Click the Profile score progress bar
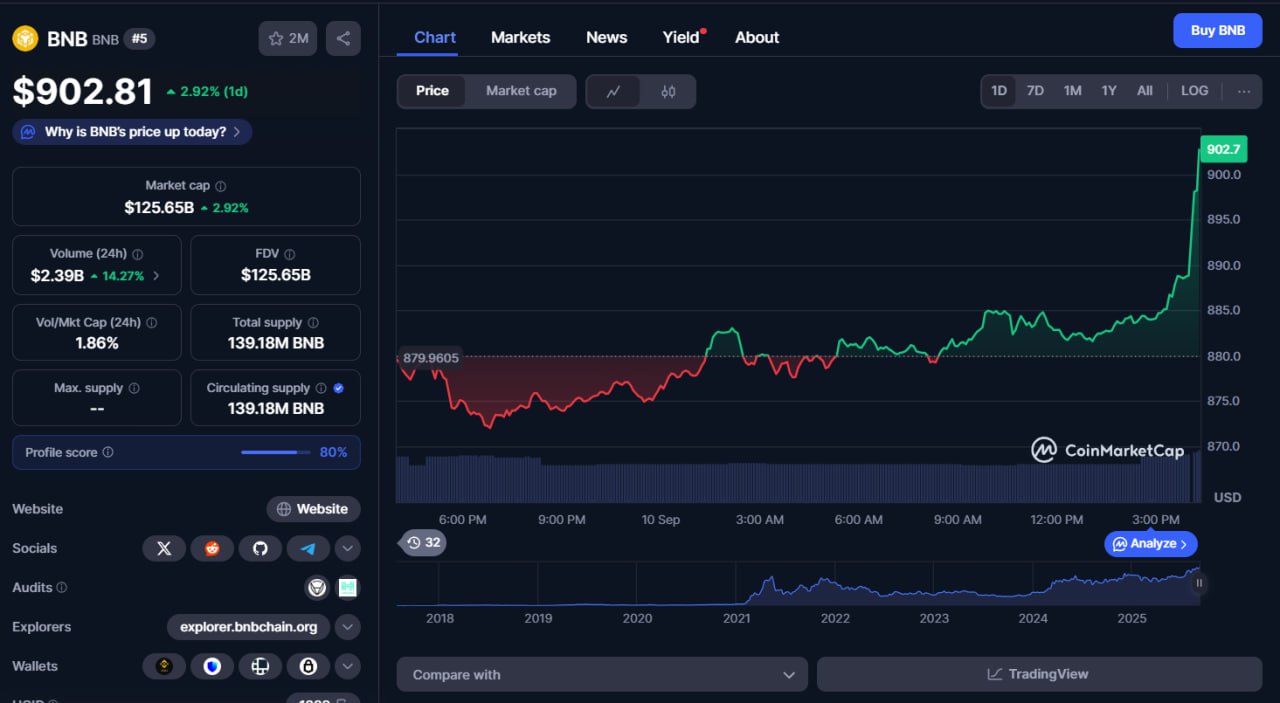 click(276, 452)
